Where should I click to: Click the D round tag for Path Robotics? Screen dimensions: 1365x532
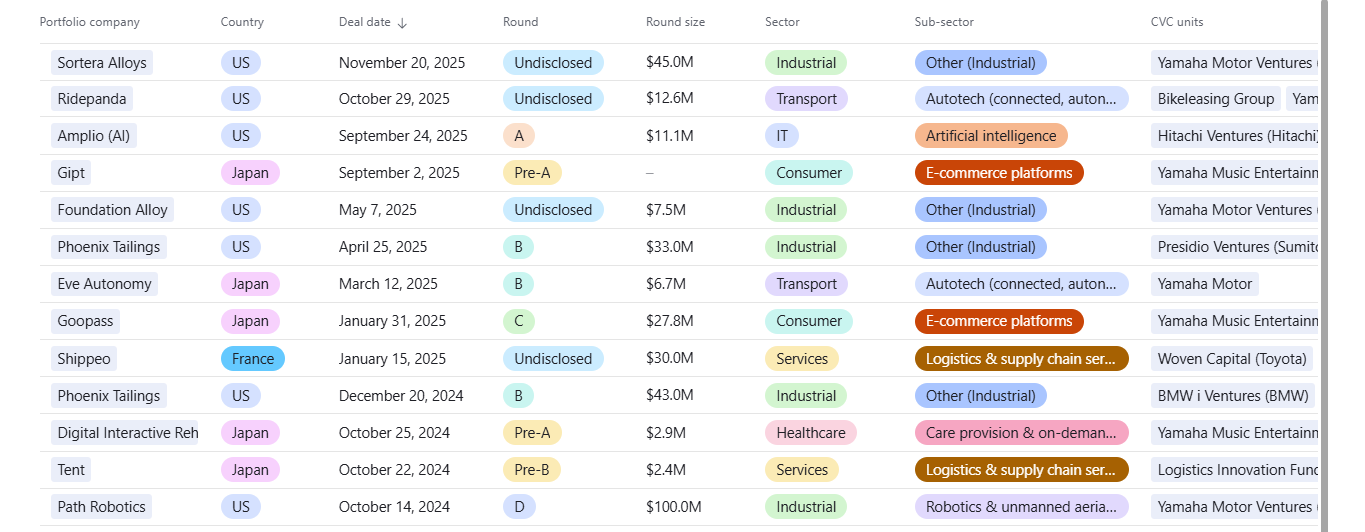coord(519,507)
